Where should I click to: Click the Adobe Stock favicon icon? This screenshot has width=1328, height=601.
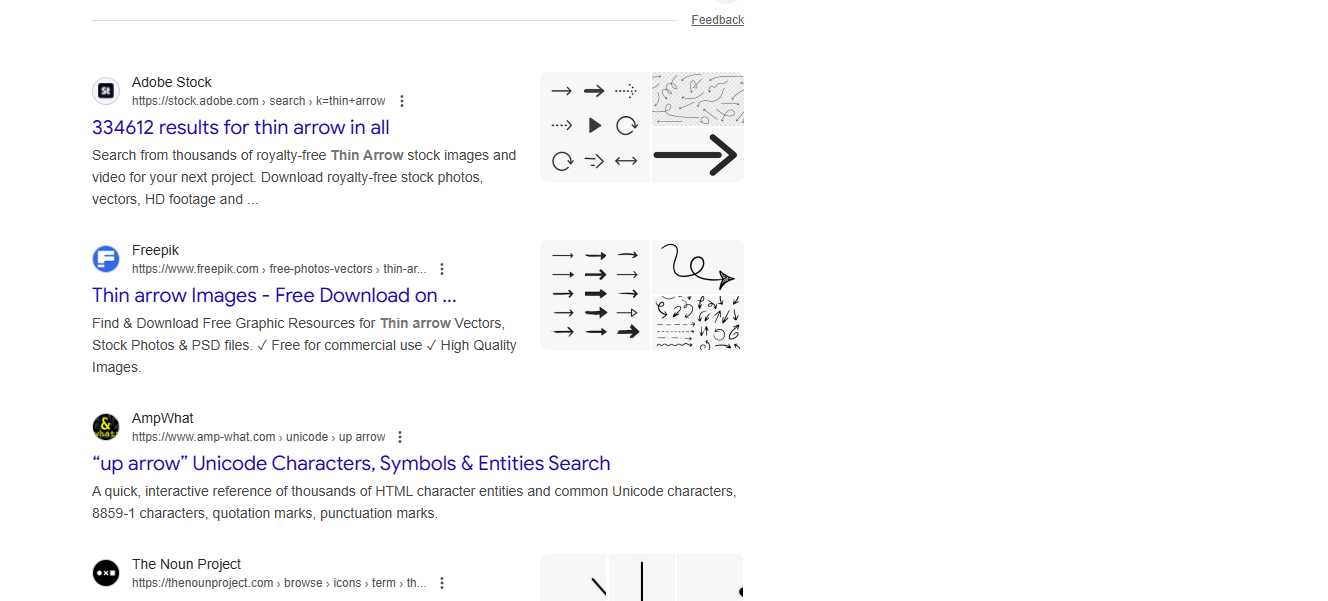point(106,91)
